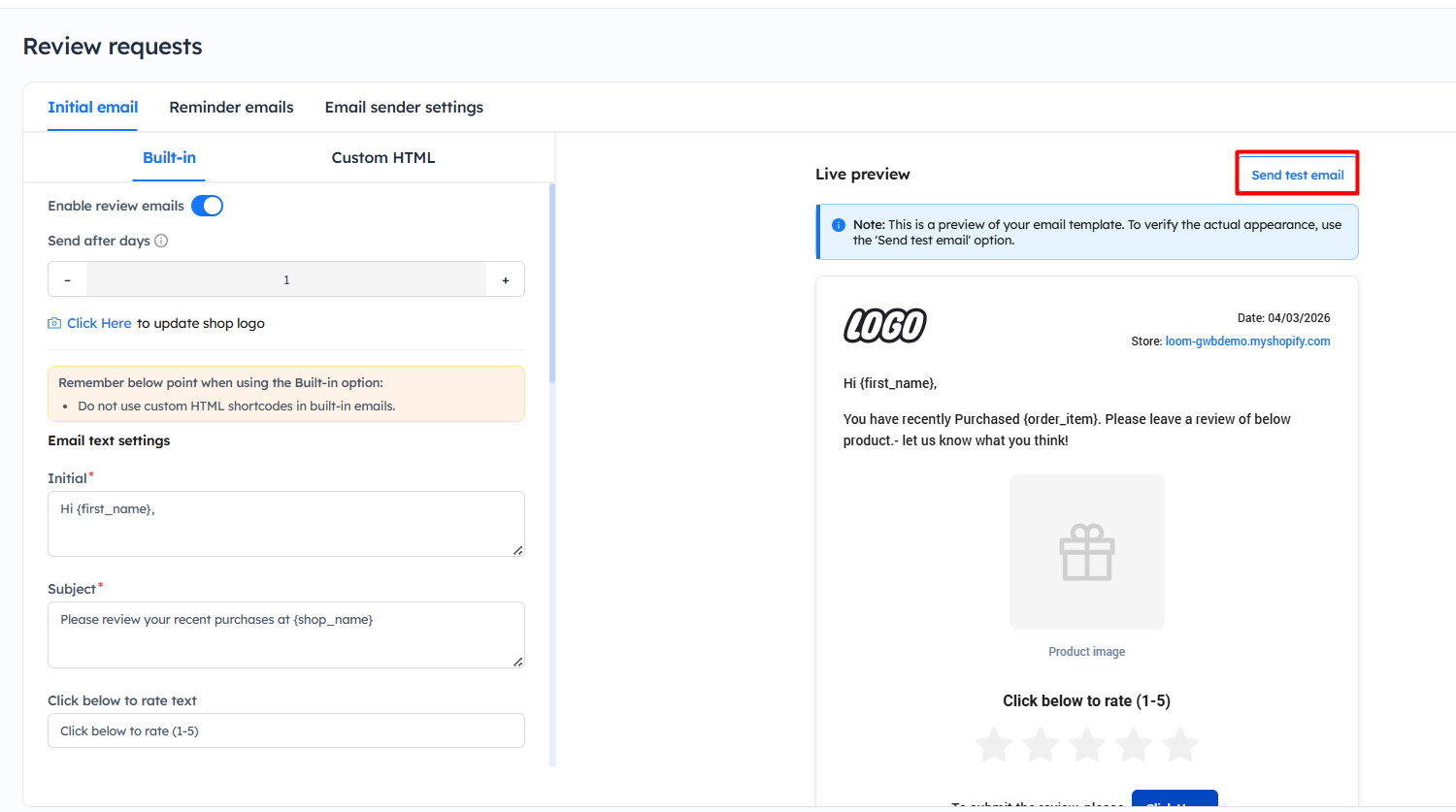Increase send after days with plus button

505,279
